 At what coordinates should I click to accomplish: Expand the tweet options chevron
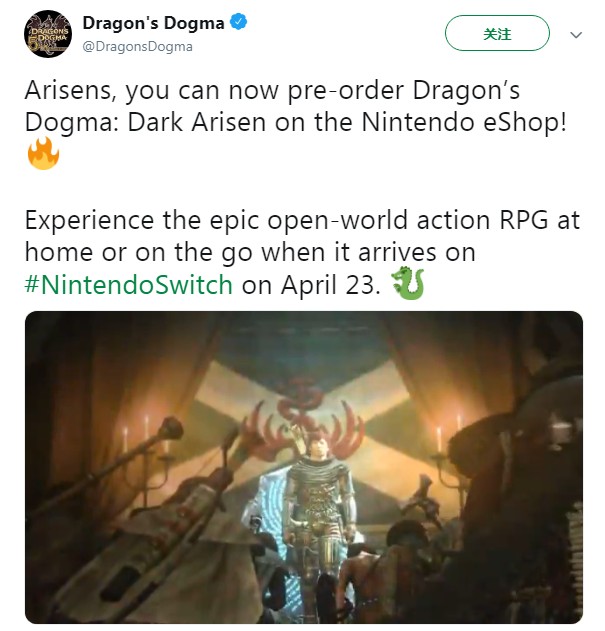[x=576, y=35]
